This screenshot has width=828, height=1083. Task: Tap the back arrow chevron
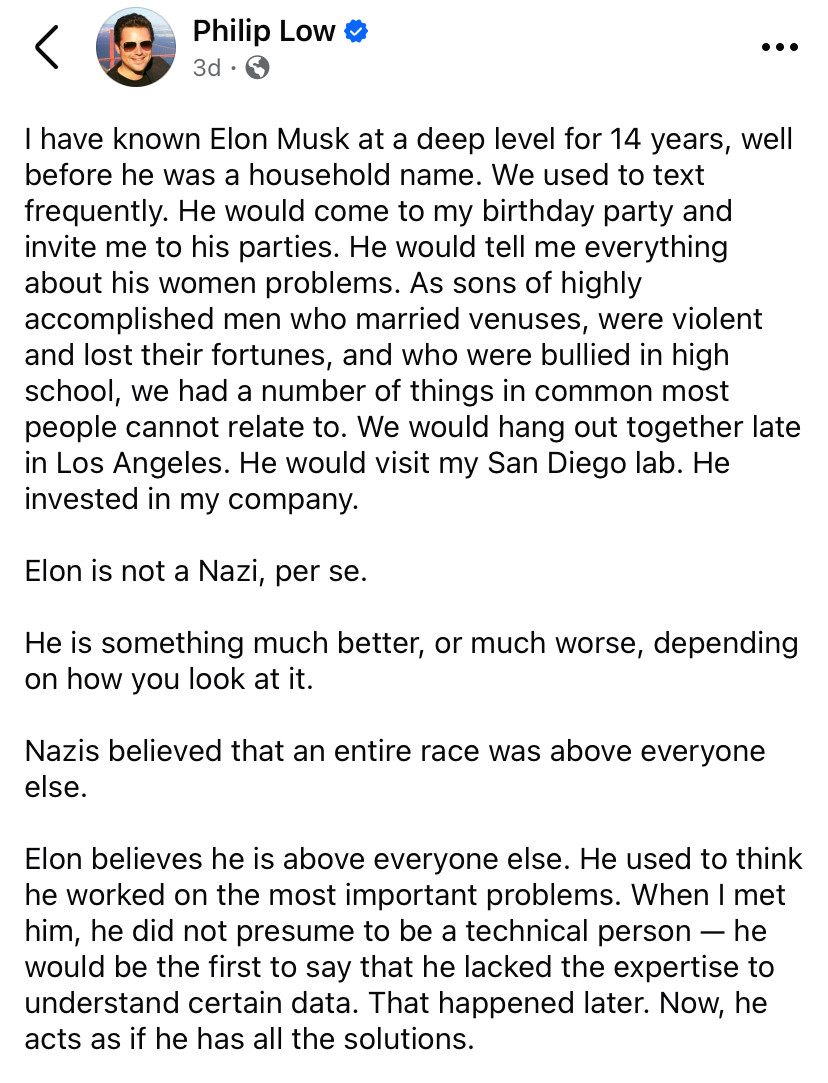47,47
